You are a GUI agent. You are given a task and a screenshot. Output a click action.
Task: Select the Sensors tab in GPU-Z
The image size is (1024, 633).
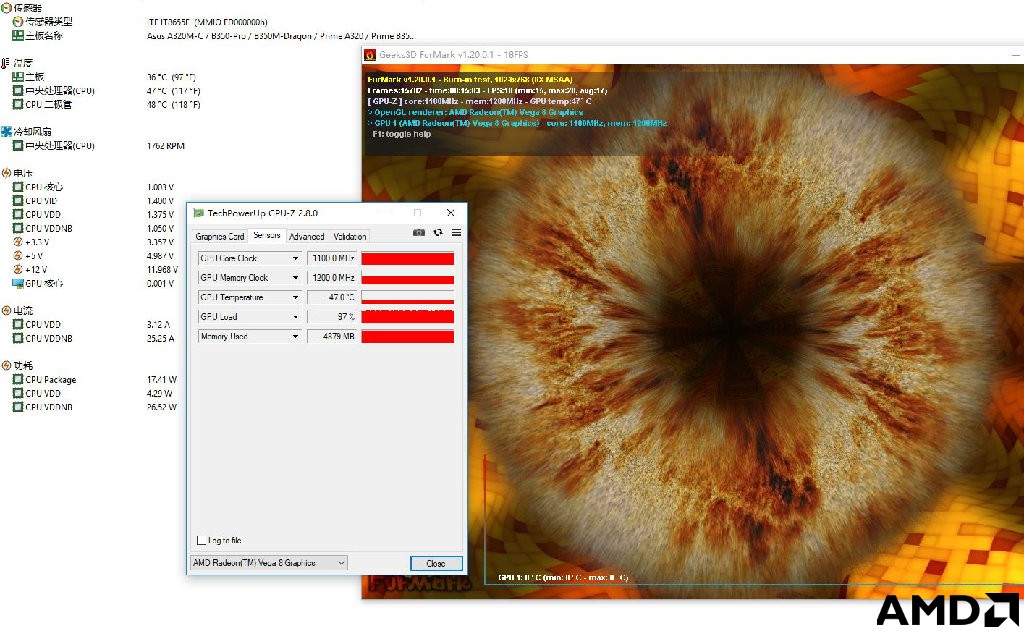[x=266, y=235]
